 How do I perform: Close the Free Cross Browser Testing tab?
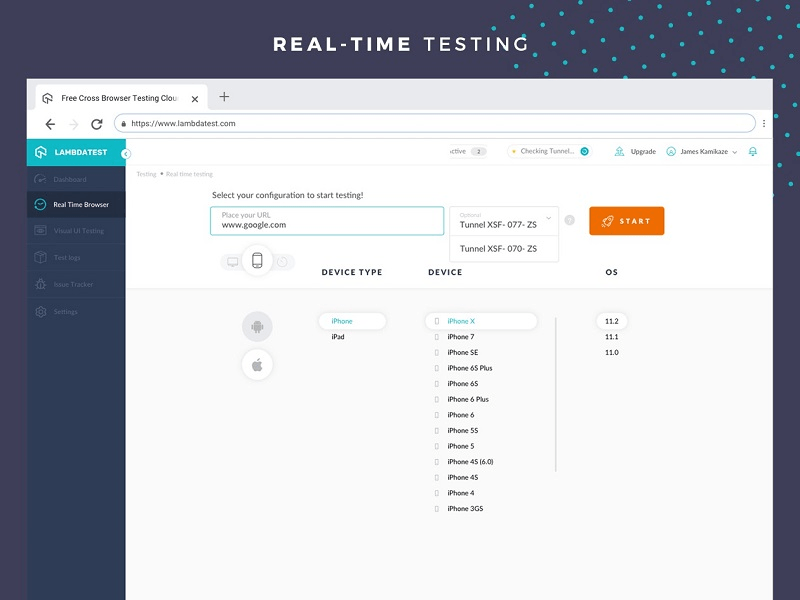(x=195, y=99)
